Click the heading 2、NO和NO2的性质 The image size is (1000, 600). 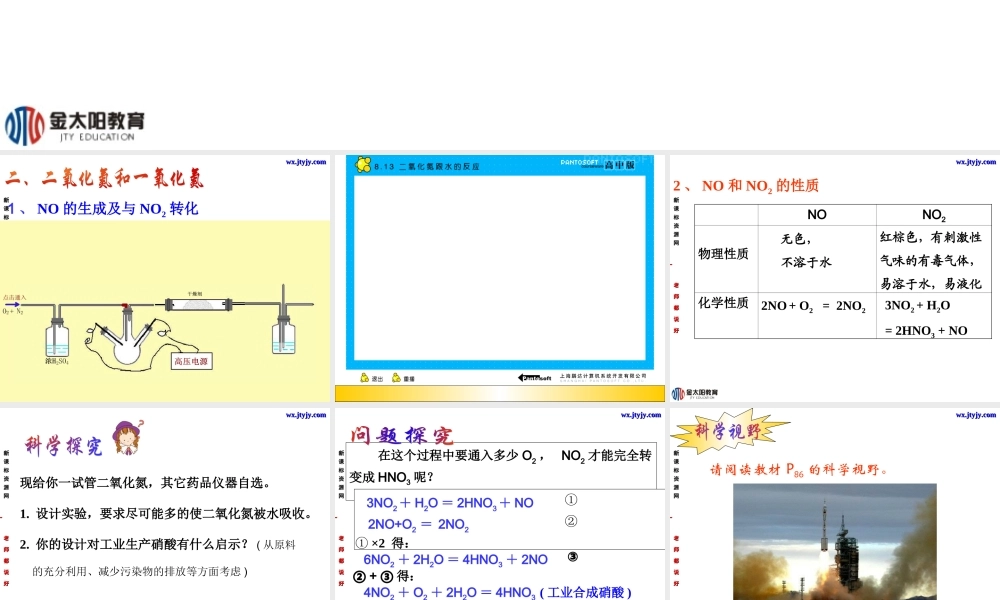[x=746, y=186]
